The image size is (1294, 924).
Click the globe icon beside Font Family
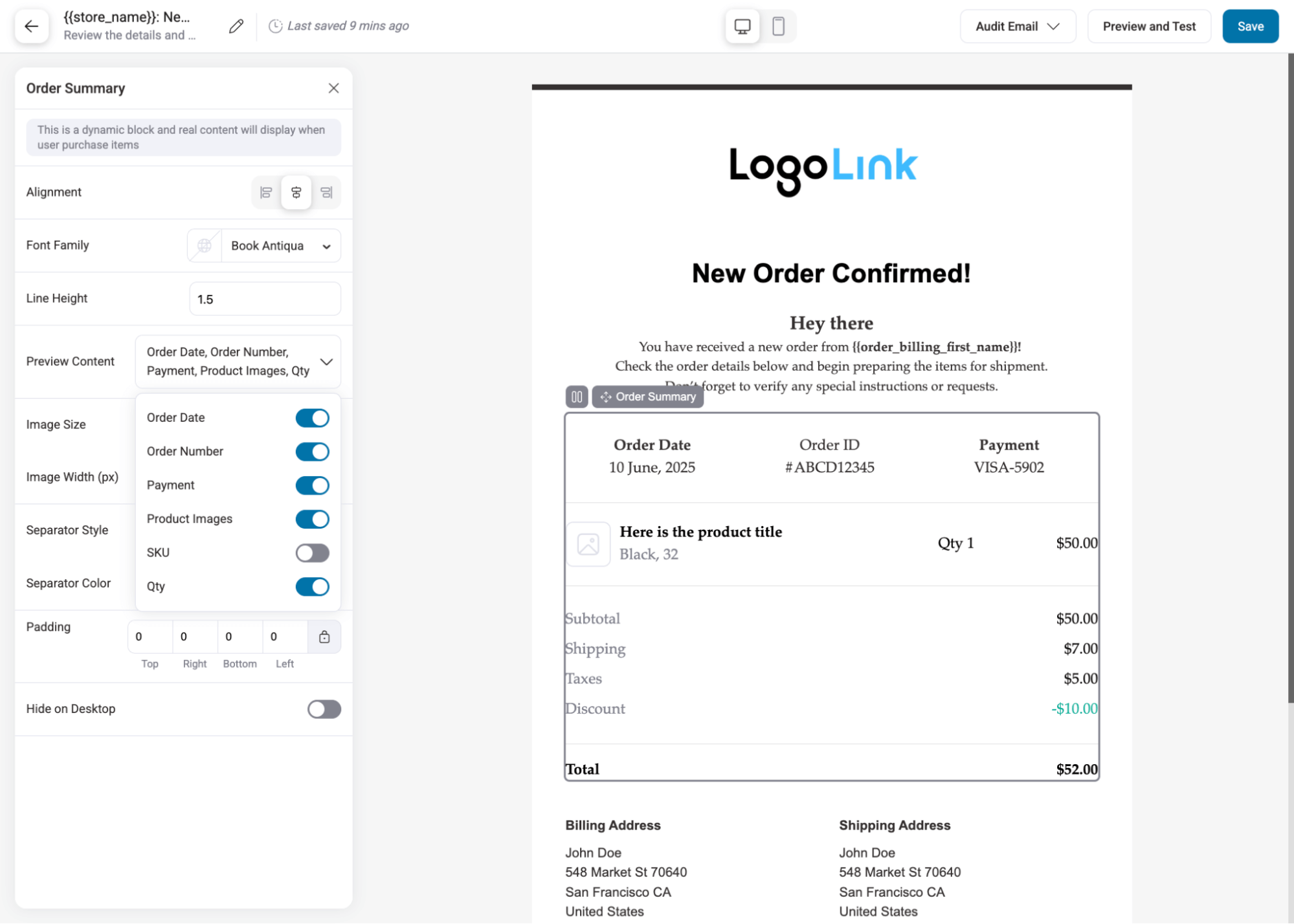[x=204, y=246]
